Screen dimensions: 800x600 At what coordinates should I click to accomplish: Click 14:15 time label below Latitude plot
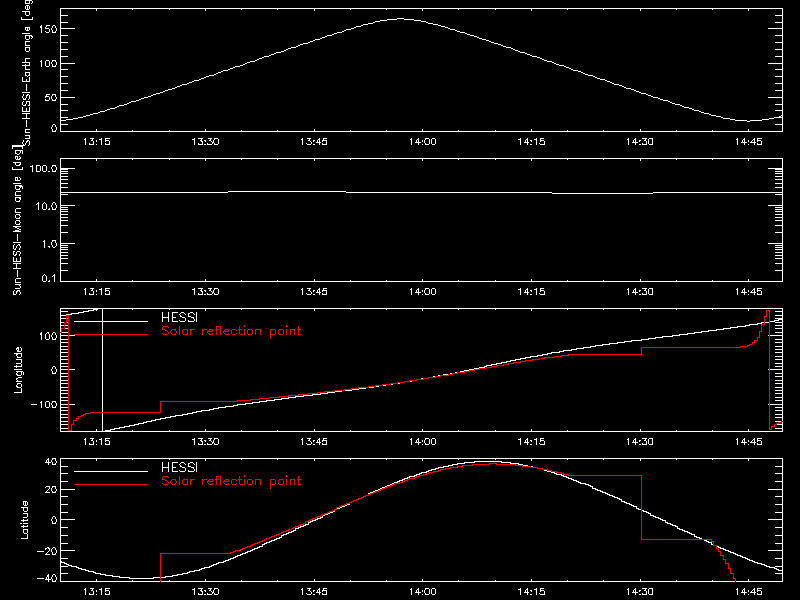(531, 591)
